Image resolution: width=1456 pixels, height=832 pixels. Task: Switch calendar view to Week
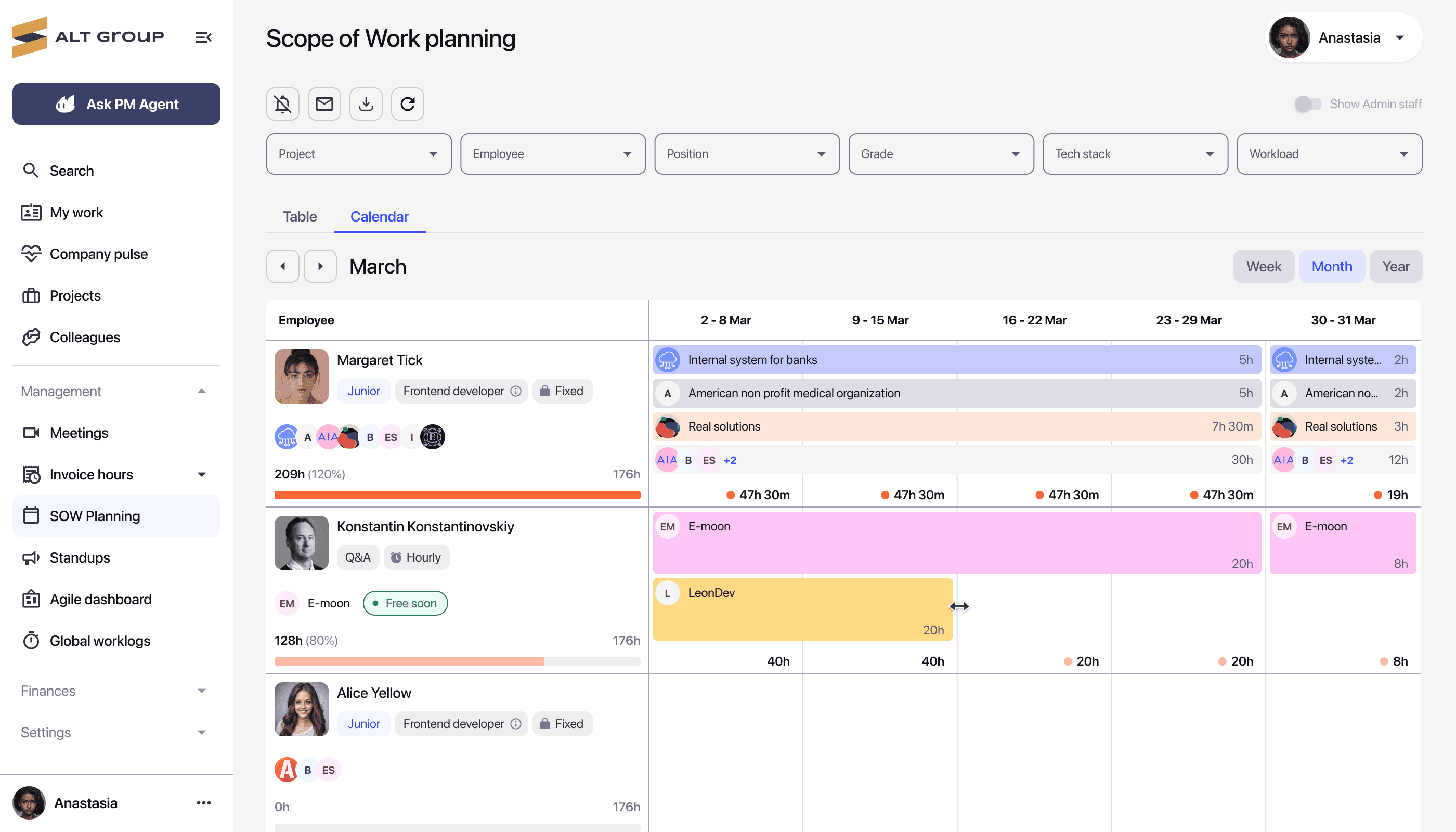(1263, 266)
